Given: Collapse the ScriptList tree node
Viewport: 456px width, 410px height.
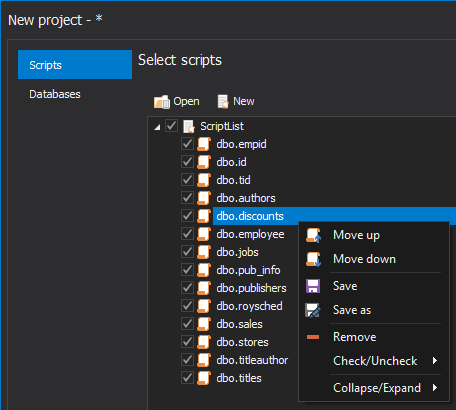Looking at the screenshot, I should point(157,127).
